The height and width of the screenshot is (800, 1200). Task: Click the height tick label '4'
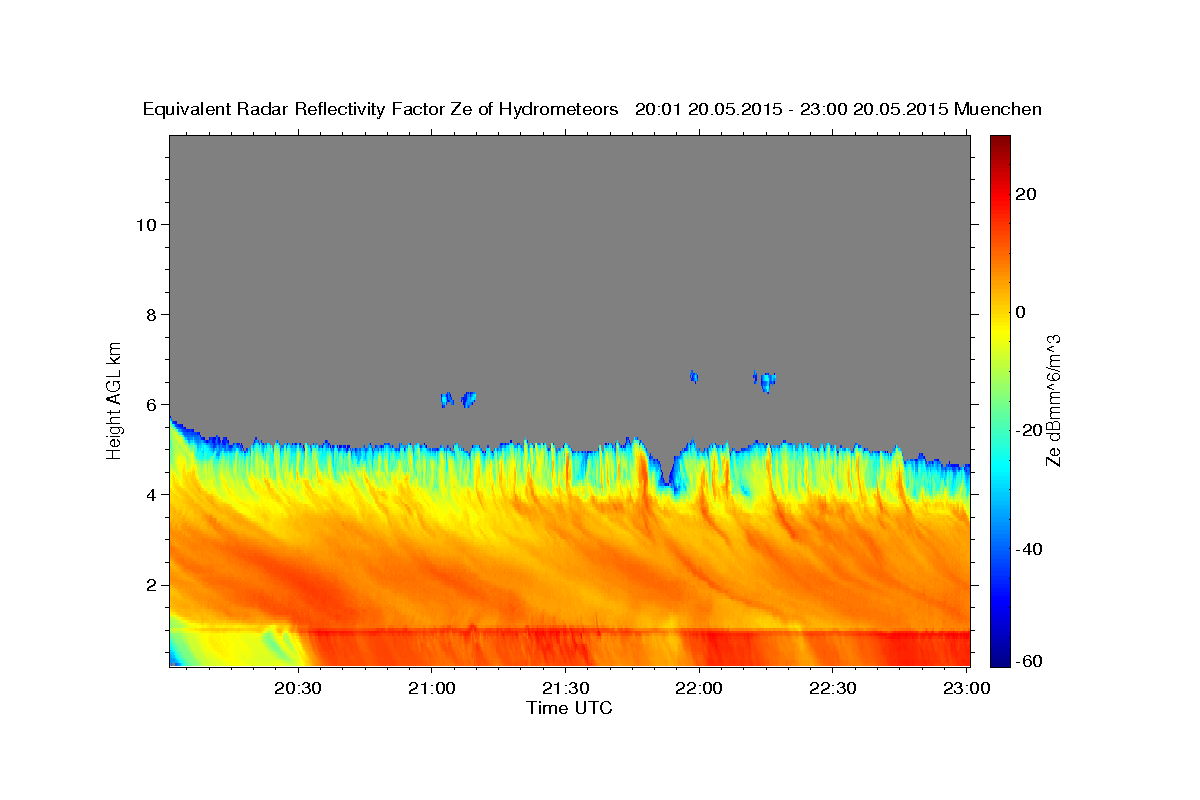pos(152,494)
